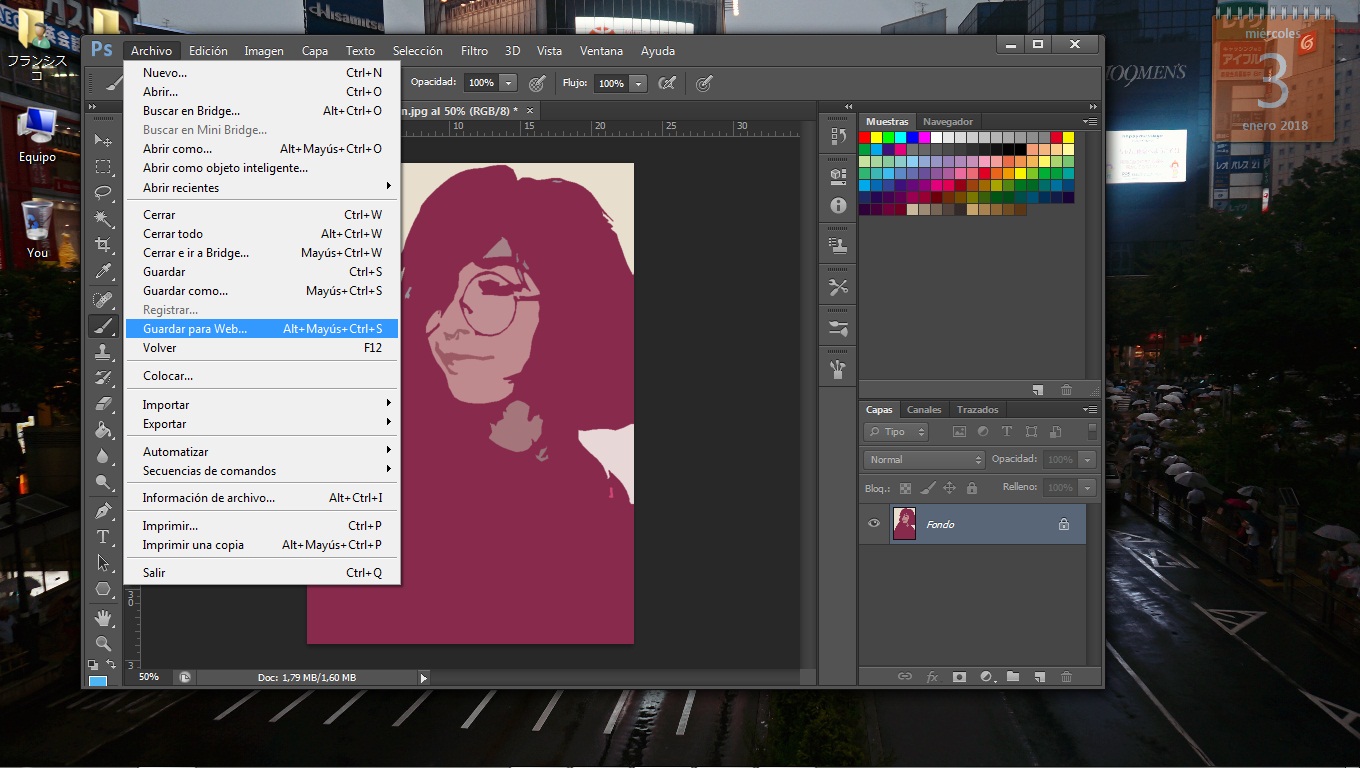
Task: Toggle filter for type layers
Action: point(1007,432)
